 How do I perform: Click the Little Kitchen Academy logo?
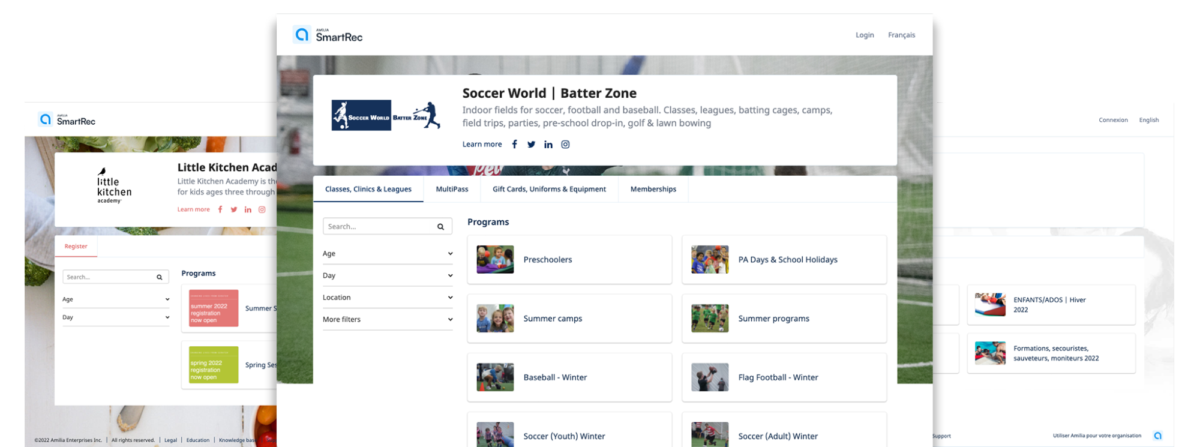point(114,186)
